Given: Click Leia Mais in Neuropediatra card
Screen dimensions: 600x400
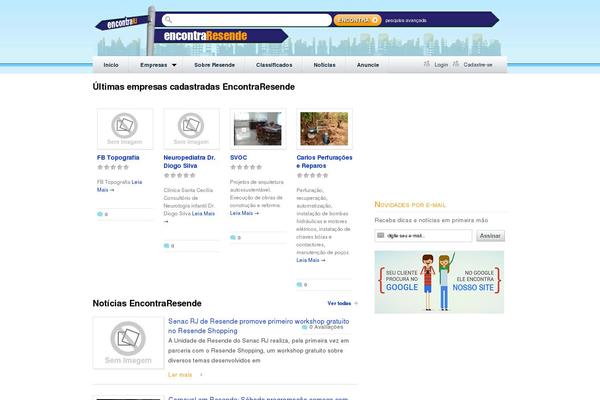Looking at the screenshot, I should coord(203,214).
